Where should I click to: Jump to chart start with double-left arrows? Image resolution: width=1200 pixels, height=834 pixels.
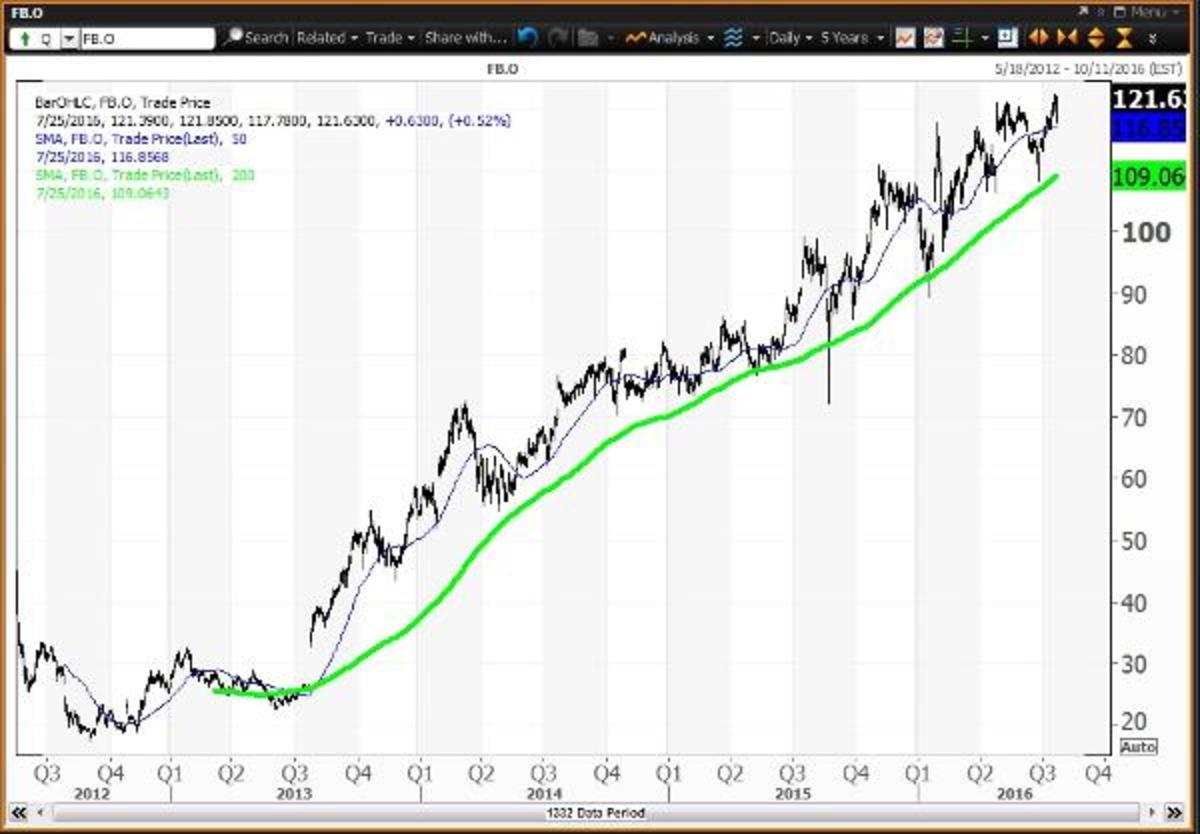click(18, 812)
